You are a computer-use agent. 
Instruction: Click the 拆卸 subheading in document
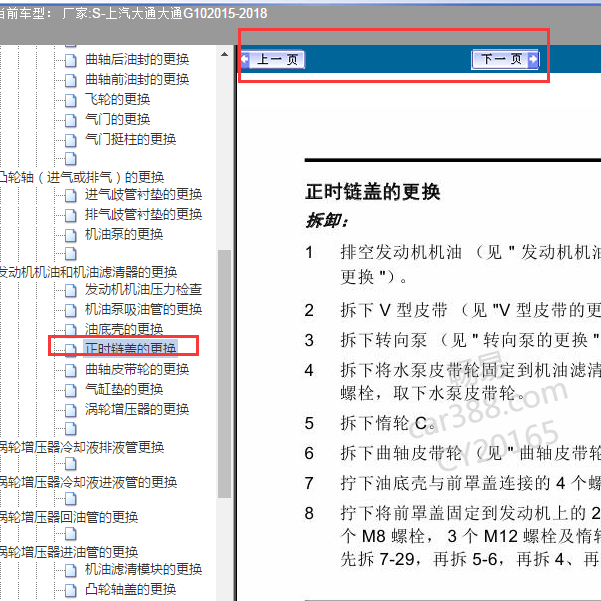point(327,221)
